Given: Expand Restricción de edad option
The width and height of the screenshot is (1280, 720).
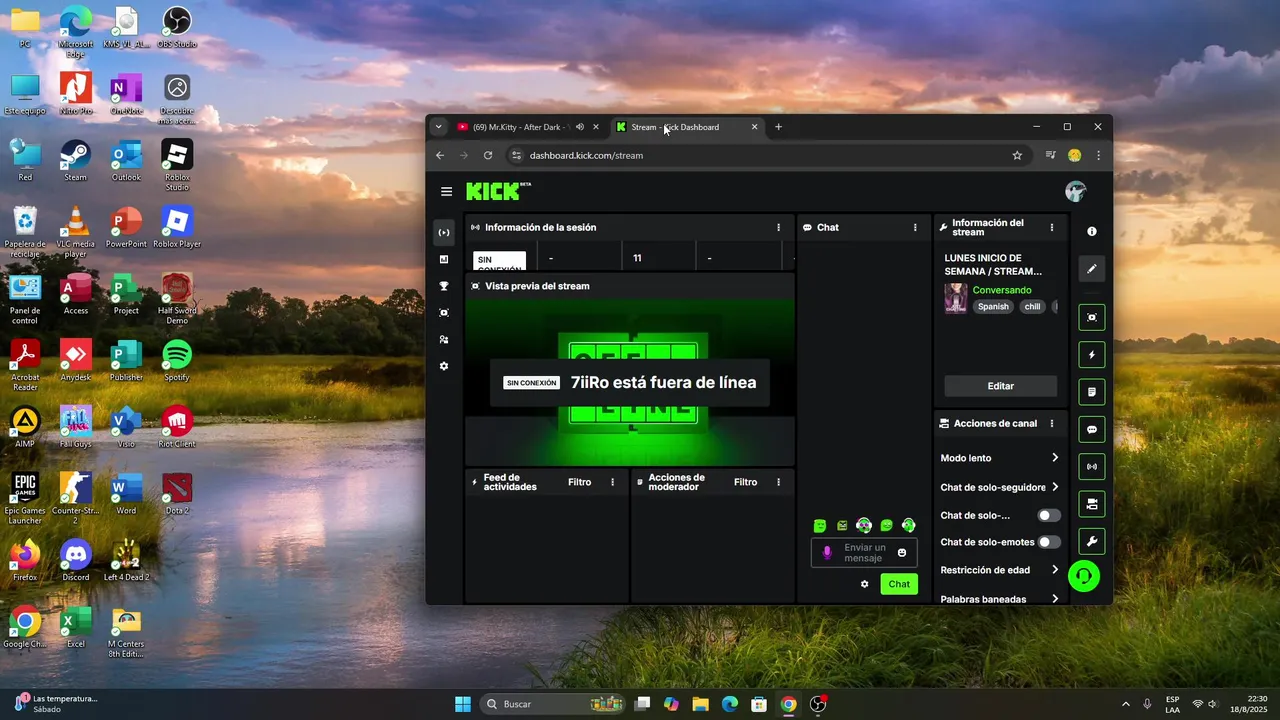Looking at the screenshot, I should tap(999, 570).
